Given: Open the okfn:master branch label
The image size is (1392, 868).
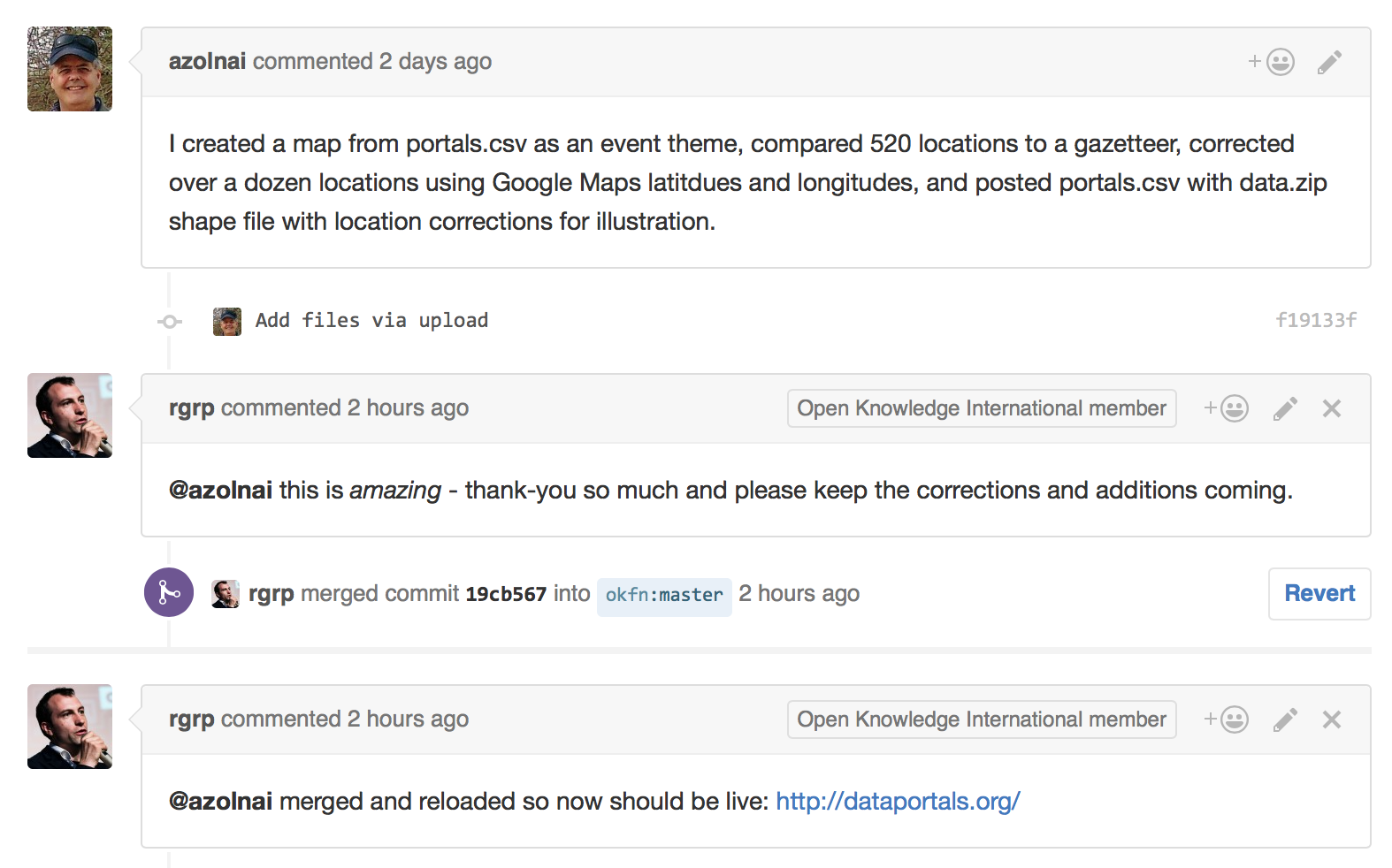Looking at the screenshot, I should [x=664, y=596].
